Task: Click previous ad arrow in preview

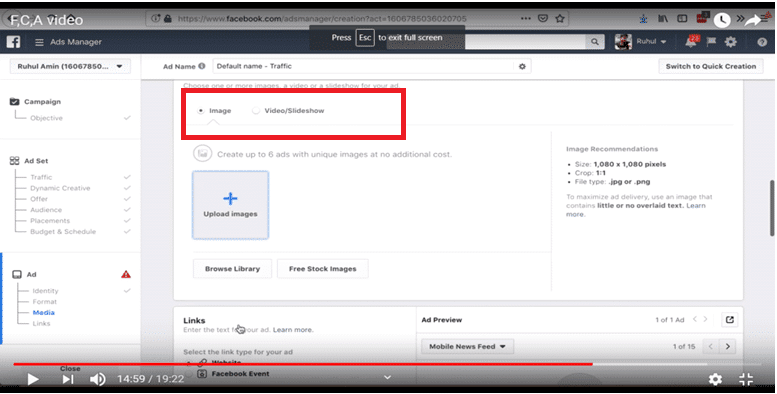Action: (x=695, y=319)
